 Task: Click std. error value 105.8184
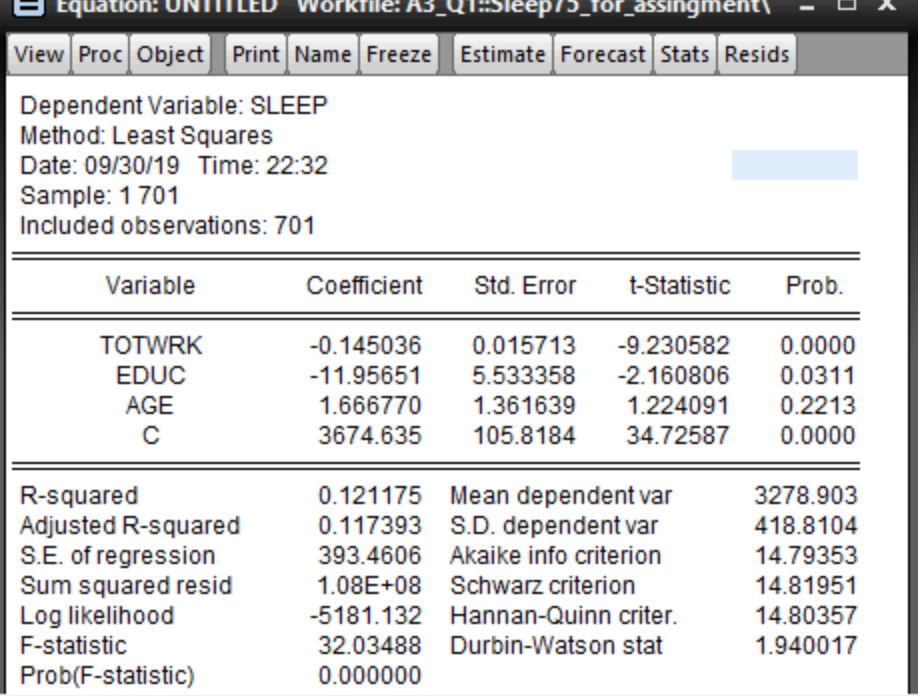tap(524, 436)
